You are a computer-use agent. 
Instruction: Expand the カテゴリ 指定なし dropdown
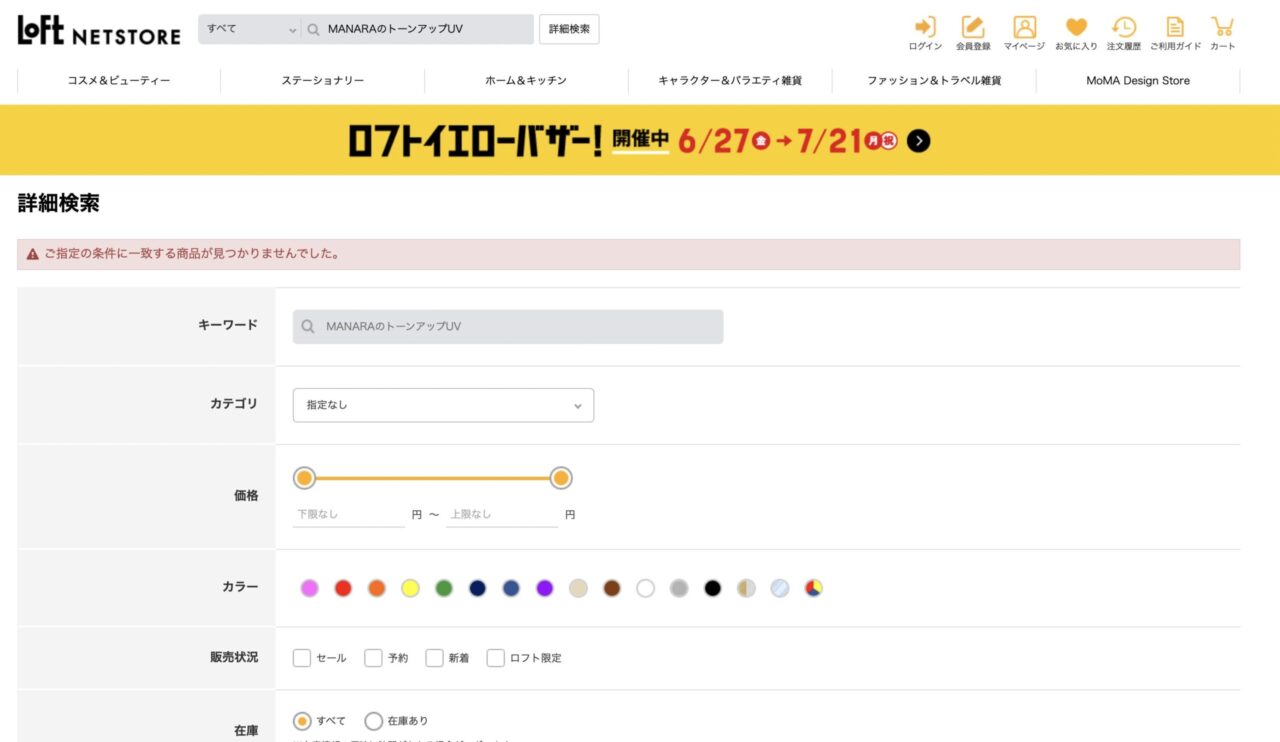443,405
